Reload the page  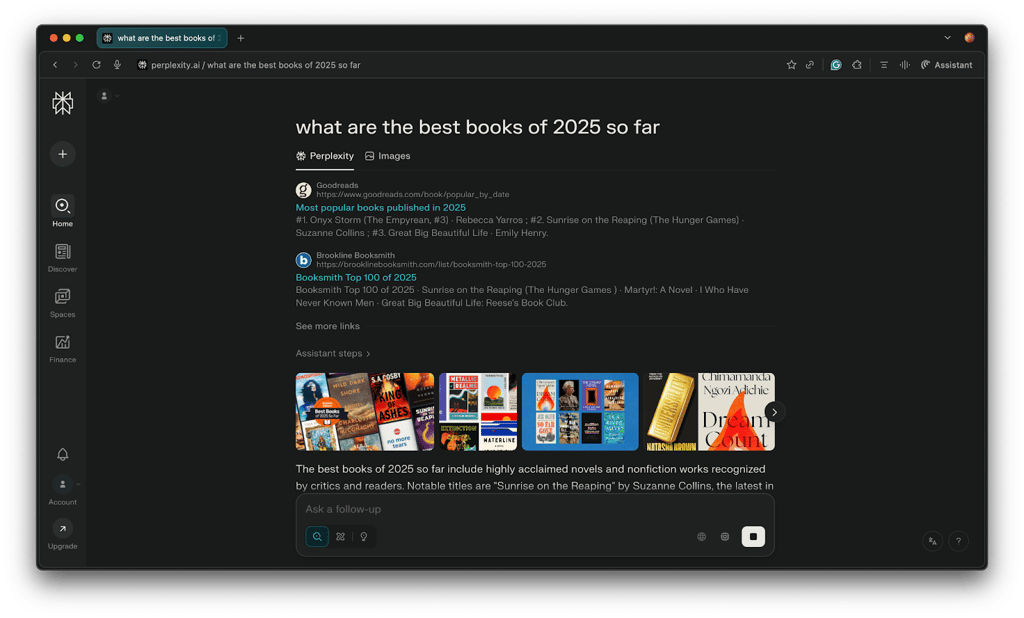coord(96,65)
